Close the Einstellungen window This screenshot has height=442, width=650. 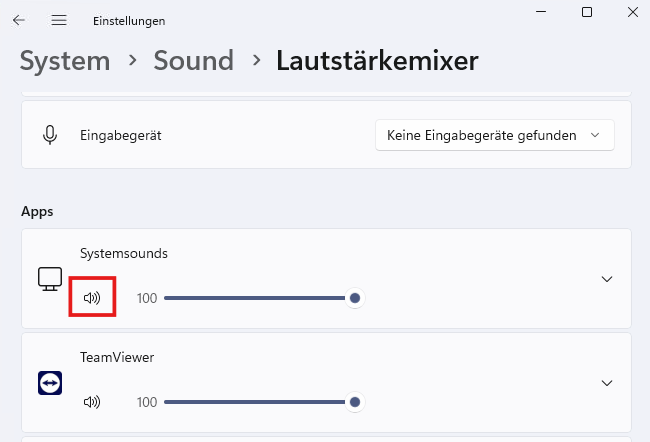pyautogui.click(x=633, y=12)
